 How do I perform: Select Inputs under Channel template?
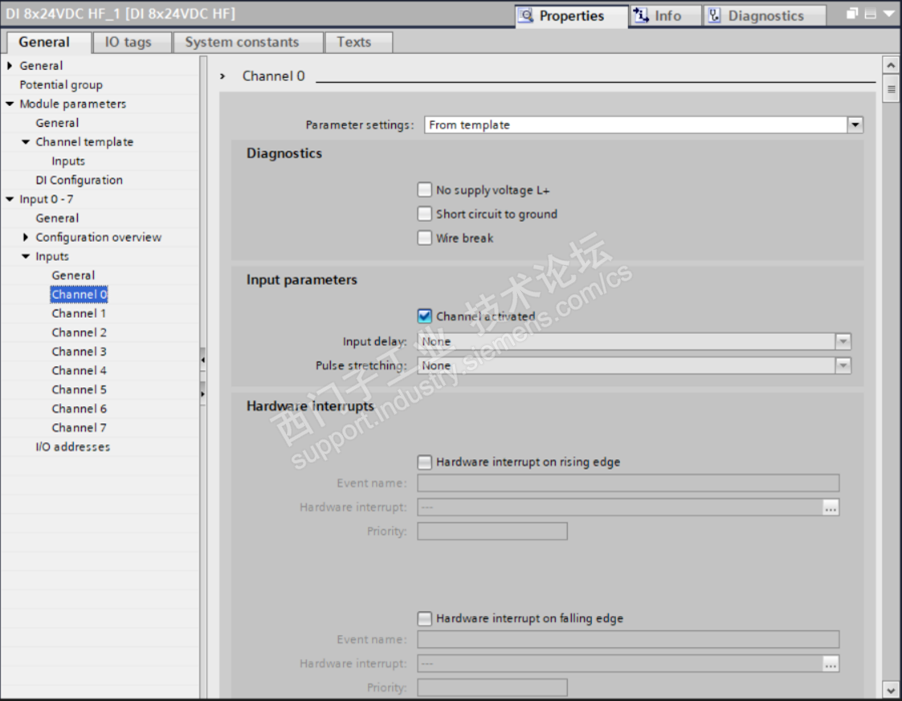(68, 161)
